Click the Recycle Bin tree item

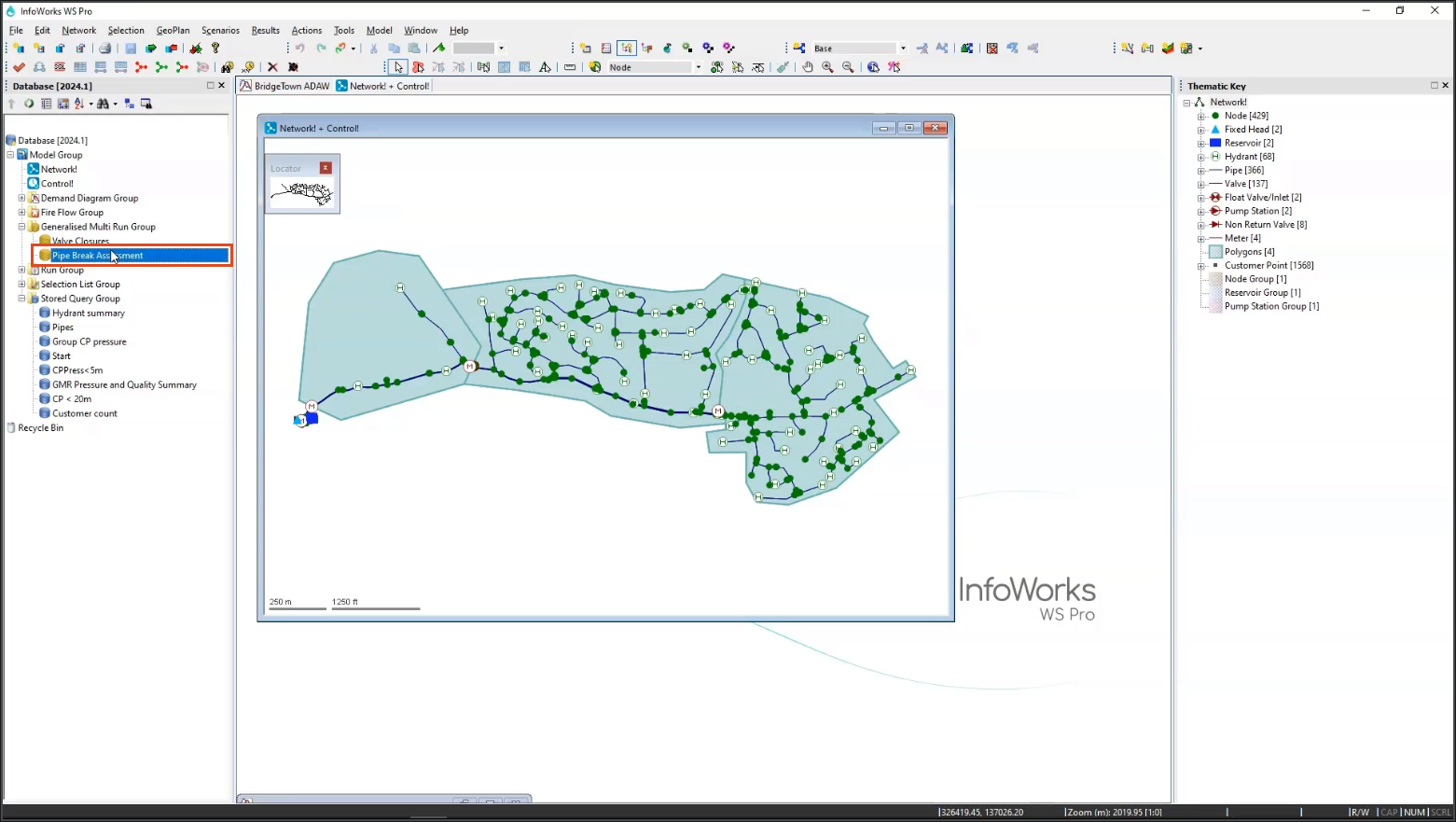pos(41,428)
